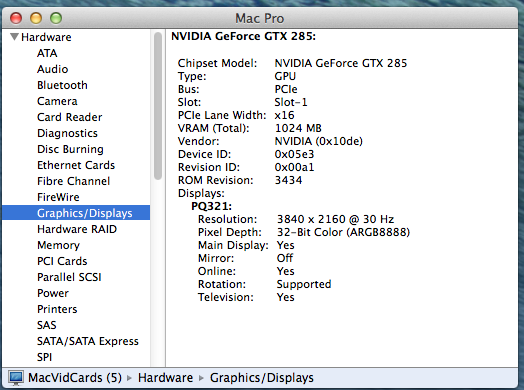
Task: Collapse the Hardware disclosure triangle
Action: (x=14, y=37)
